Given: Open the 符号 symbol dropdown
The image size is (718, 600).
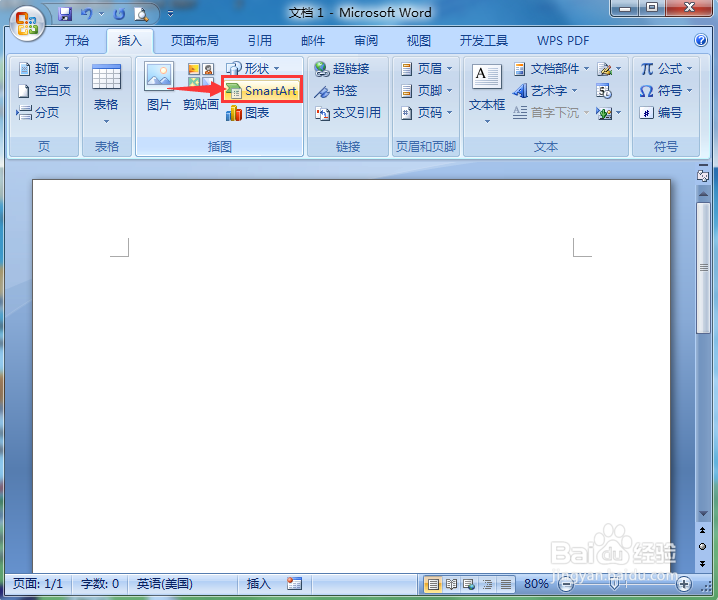Looking at the screenshot, I should pyautogui.click(x=666, y=91).
